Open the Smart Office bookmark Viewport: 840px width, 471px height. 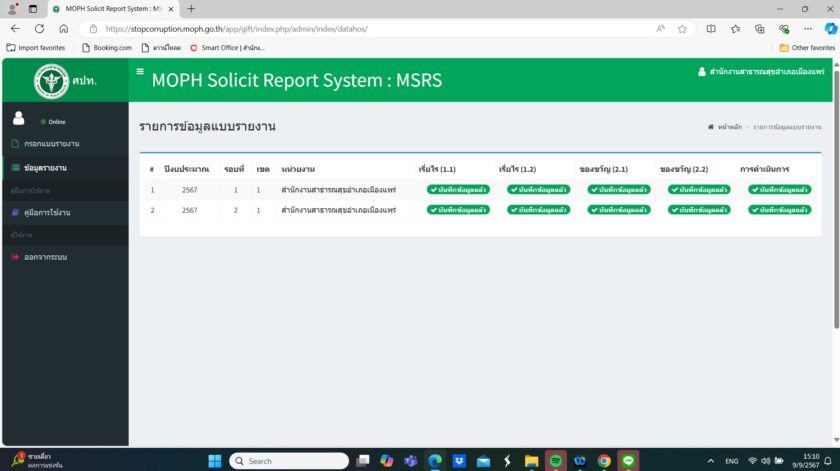click(x=227, y=48)
